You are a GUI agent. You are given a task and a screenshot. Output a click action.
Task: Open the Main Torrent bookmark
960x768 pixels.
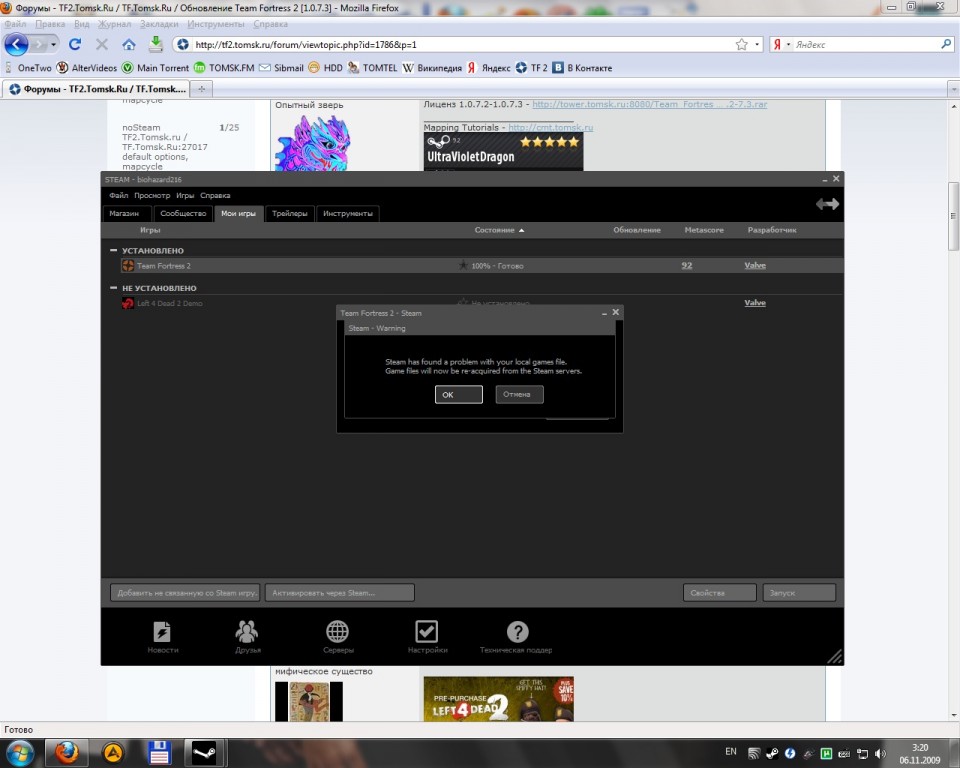click(156, 68)
